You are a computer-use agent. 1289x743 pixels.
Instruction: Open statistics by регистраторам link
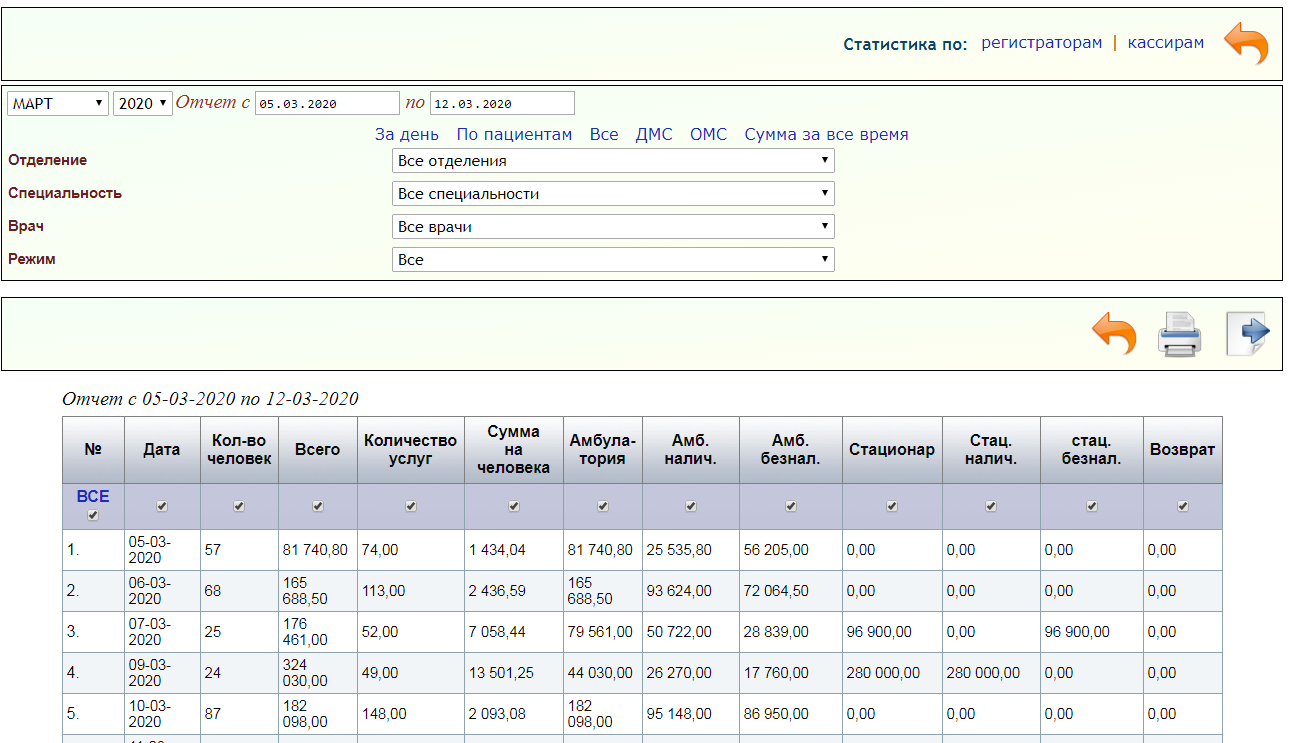[x=1041, y=43]
